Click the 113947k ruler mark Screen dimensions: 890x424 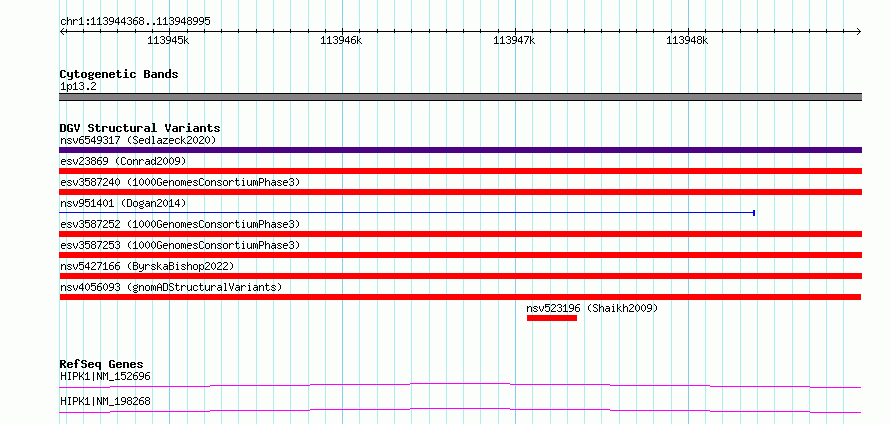(514, 40)
